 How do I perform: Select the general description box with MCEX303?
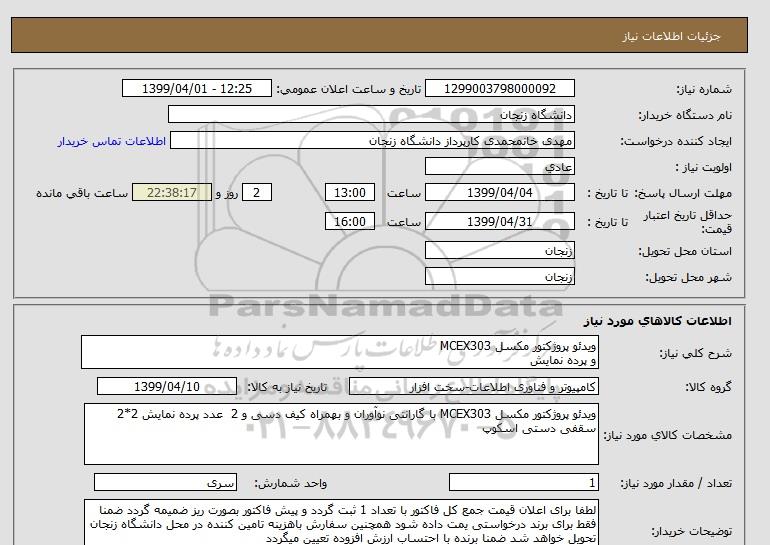340,353
